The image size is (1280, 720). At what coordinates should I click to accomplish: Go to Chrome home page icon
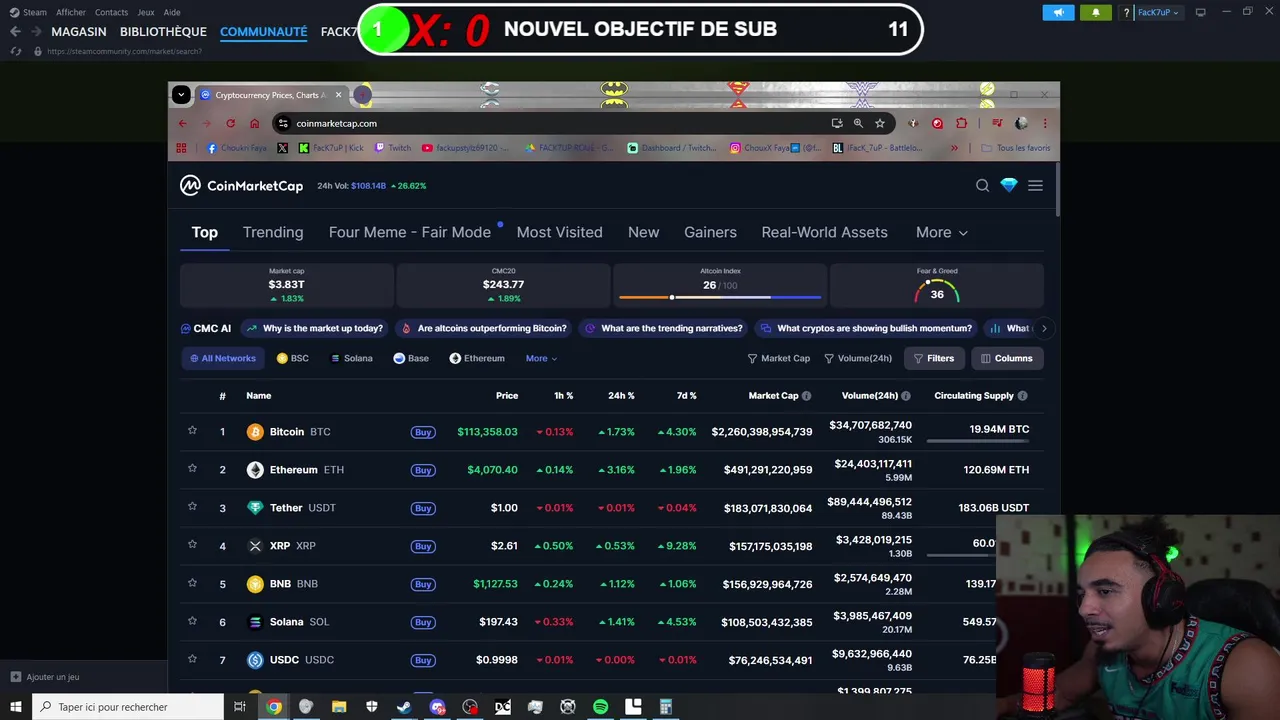[x=254, y=123]
